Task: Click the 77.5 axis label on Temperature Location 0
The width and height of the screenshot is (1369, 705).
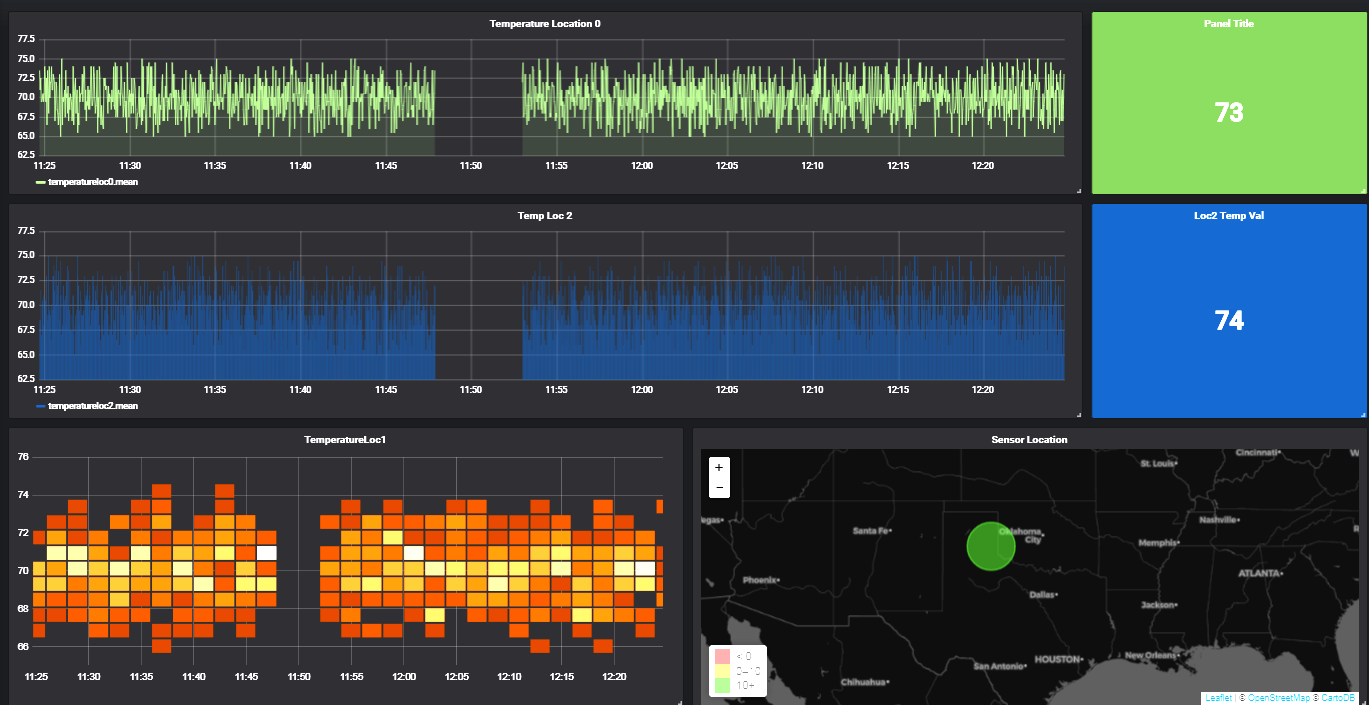Action: [x=26, y=39]
